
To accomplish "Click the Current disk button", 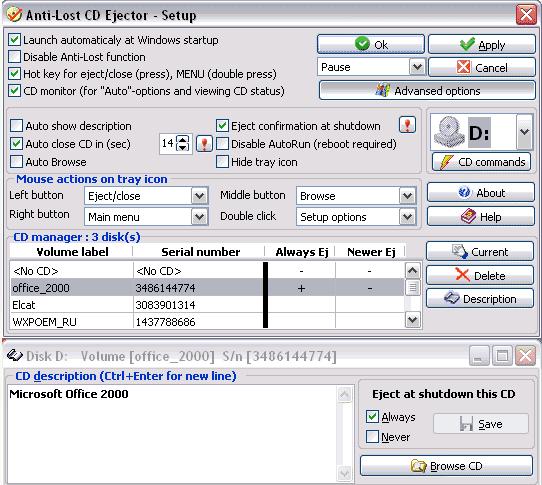I will (480, 251).
